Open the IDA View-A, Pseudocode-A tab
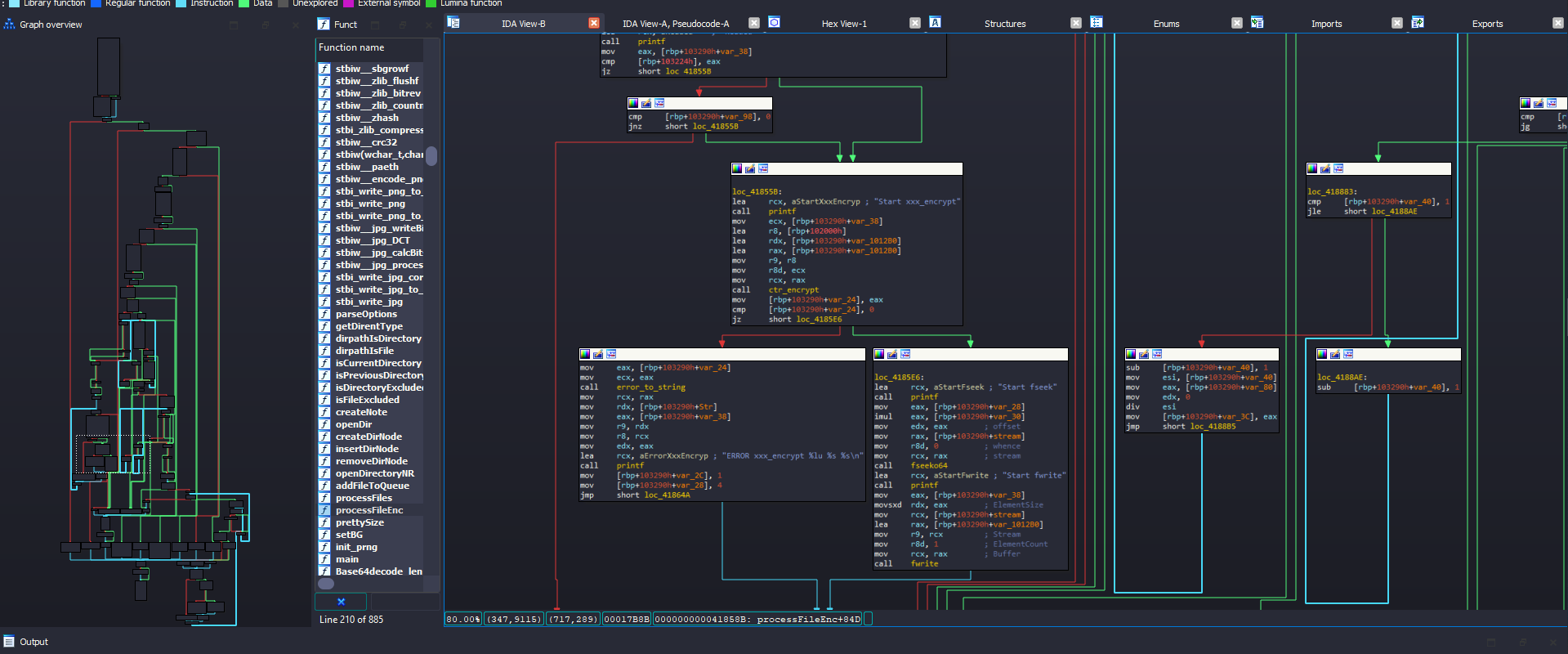The width and height of the screenshot is (1568, 654). pyautogui.click(x=676, y=24)
